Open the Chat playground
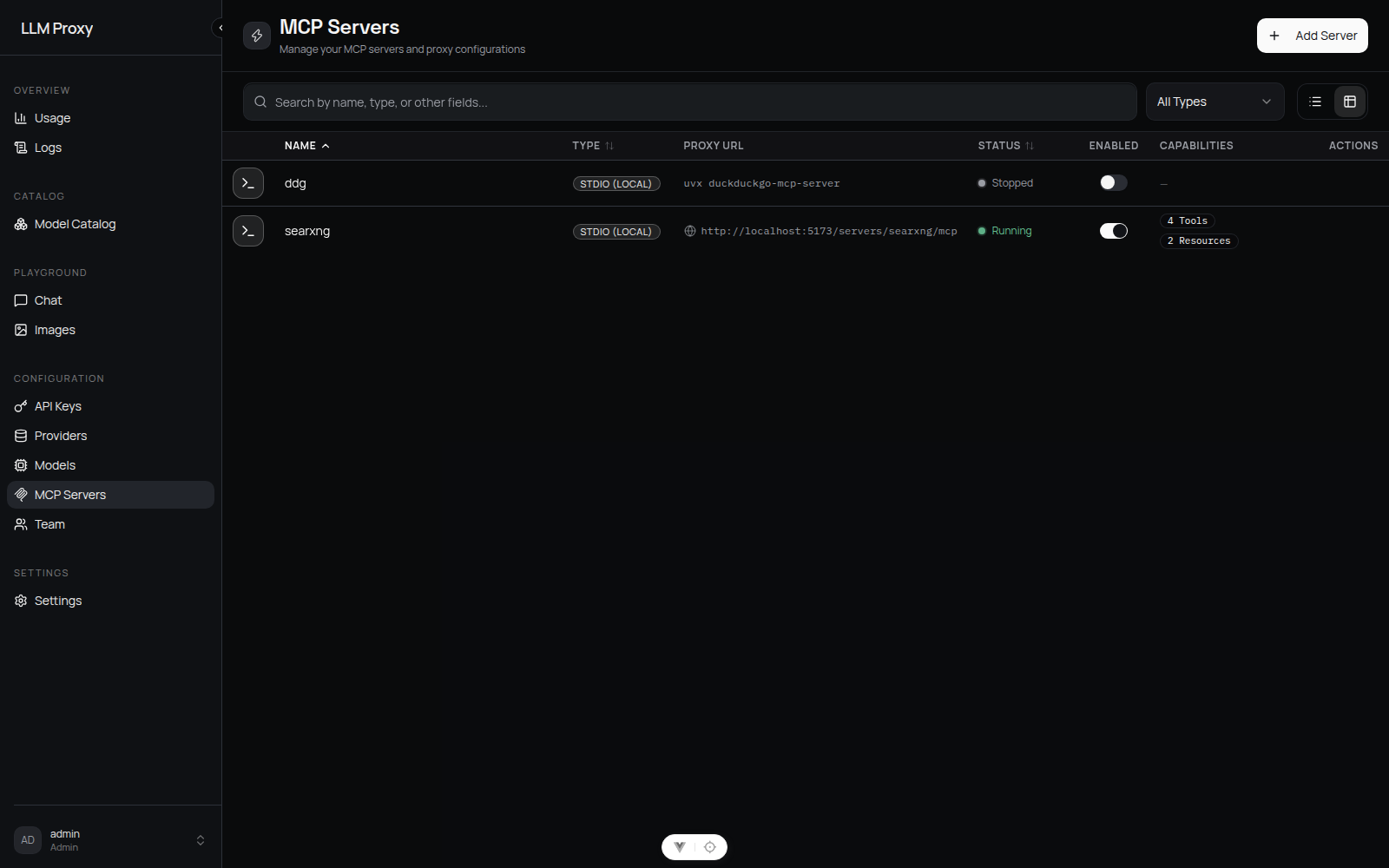The image size is (1389, 868). point(110,300)
